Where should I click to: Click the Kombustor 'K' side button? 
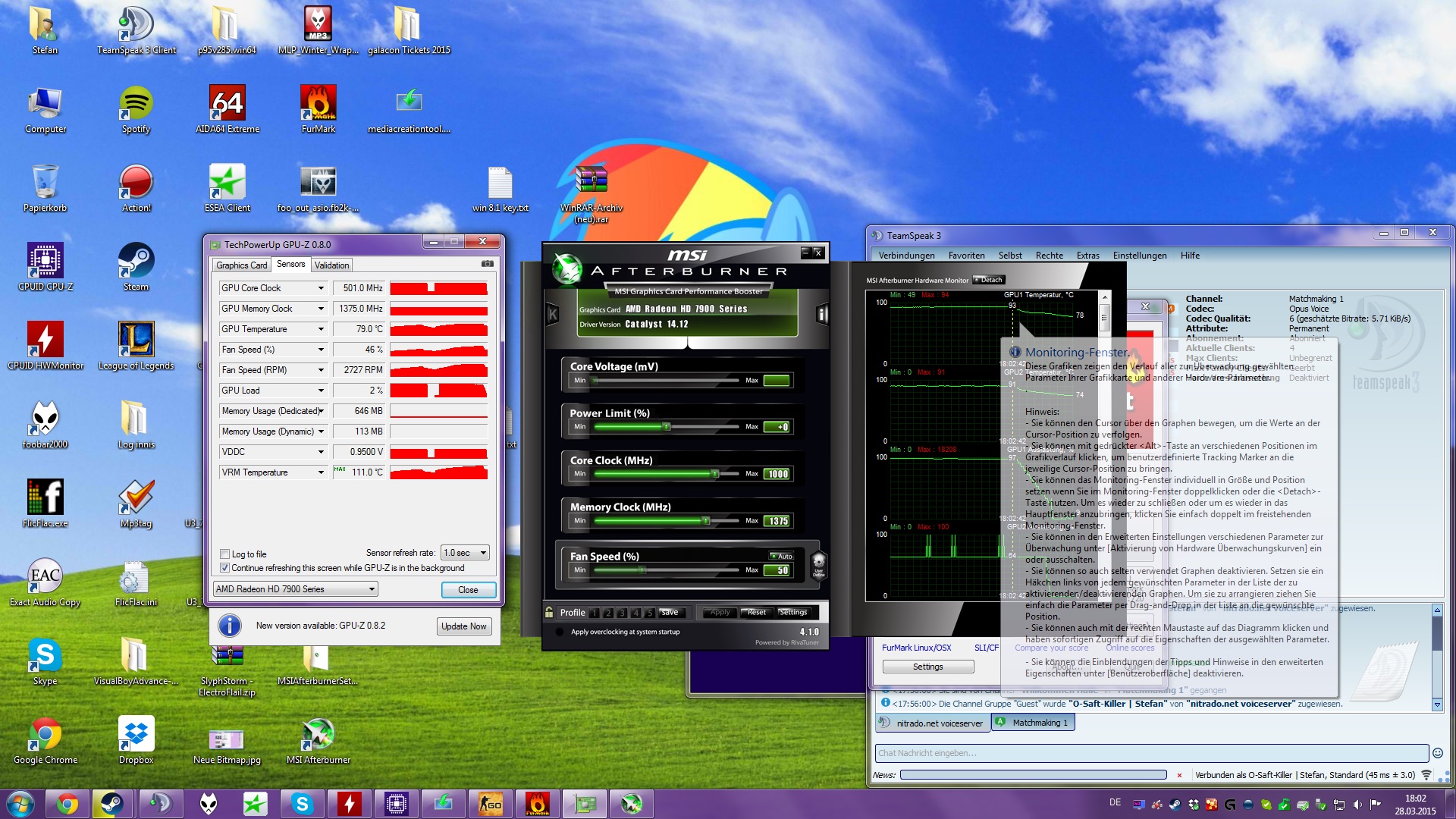pyautogui.click(x=553, y=314)
